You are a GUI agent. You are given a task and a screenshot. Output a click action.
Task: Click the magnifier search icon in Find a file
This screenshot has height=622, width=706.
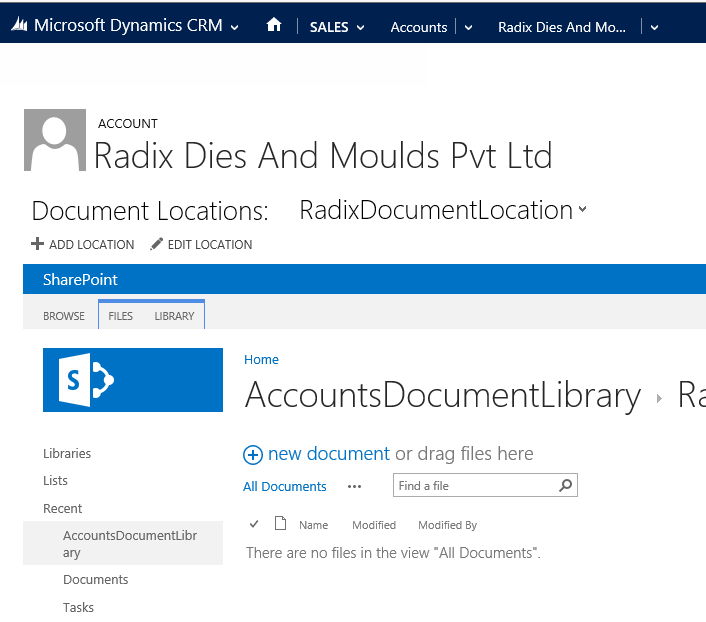pos(566,485)
